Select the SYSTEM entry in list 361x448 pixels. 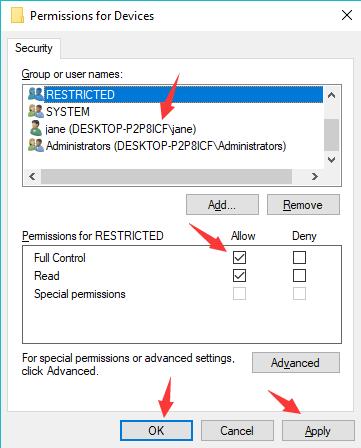(68, 112)
